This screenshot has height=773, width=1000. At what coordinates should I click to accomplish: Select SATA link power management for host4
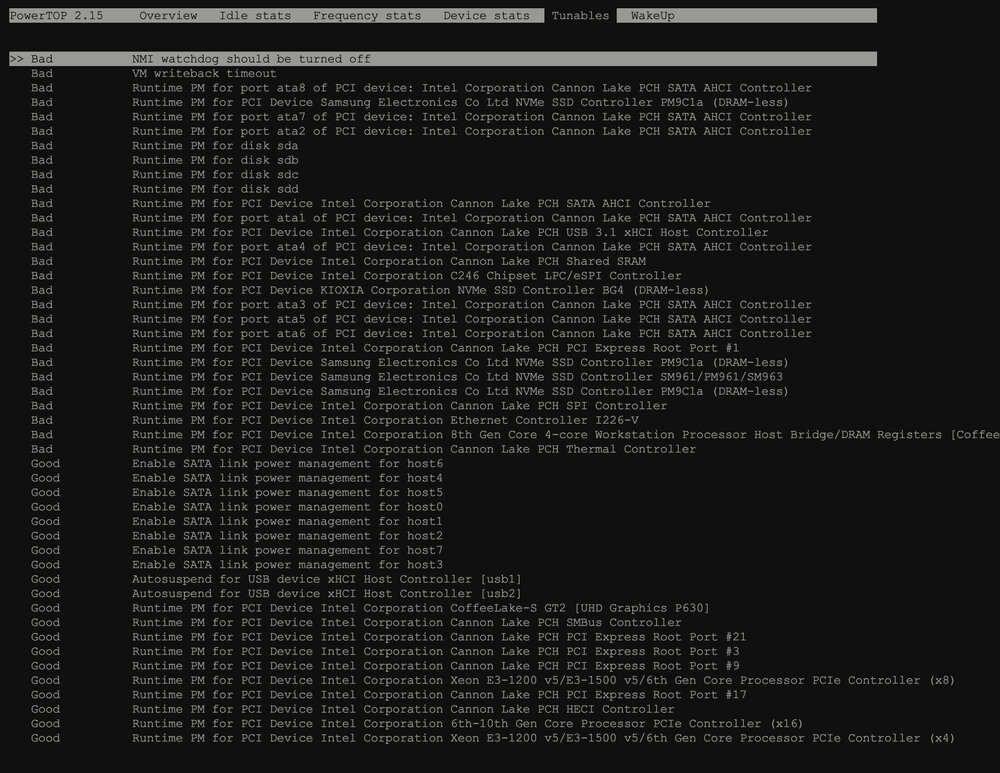(237, 478)
